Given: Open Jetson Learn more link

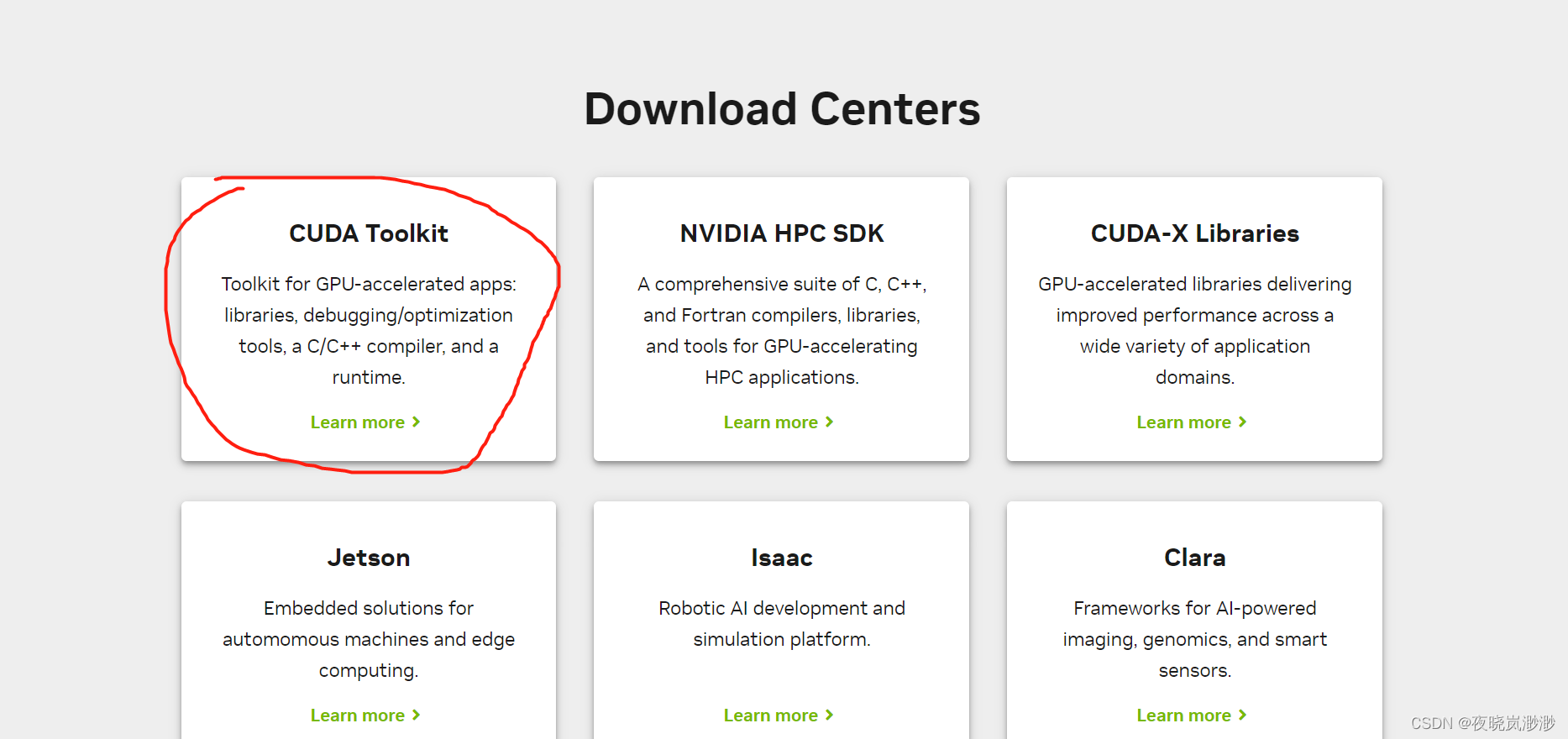Looking at the screenshot, I should (365, 715).
